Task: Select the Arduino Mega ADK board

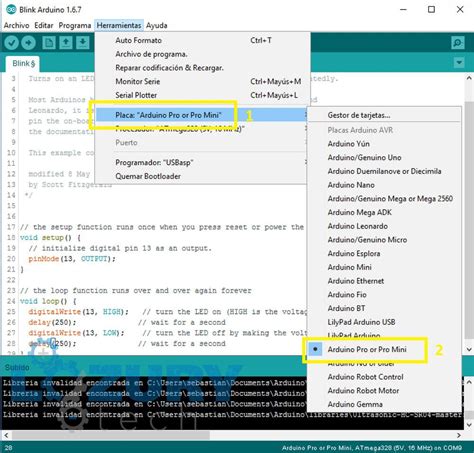Action: 384,212
